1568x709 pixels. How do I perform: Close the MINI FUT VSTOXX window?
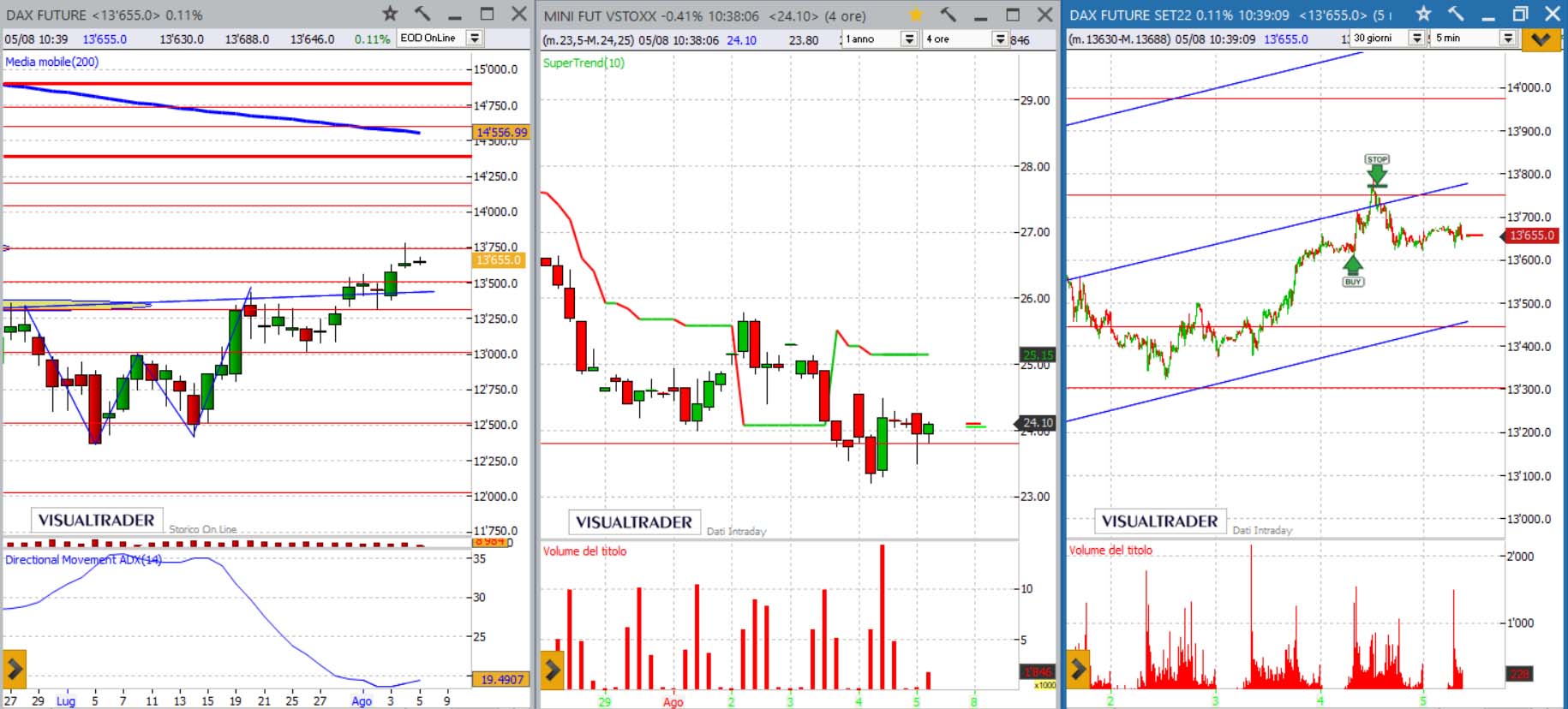point(1044,15)
